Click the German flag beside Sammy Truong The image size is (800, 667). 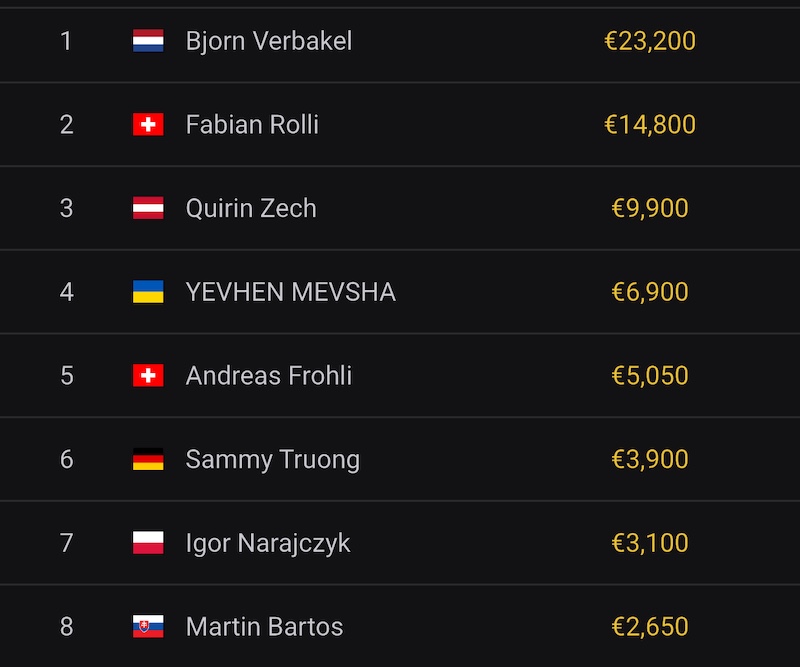(x=148, y=460)
